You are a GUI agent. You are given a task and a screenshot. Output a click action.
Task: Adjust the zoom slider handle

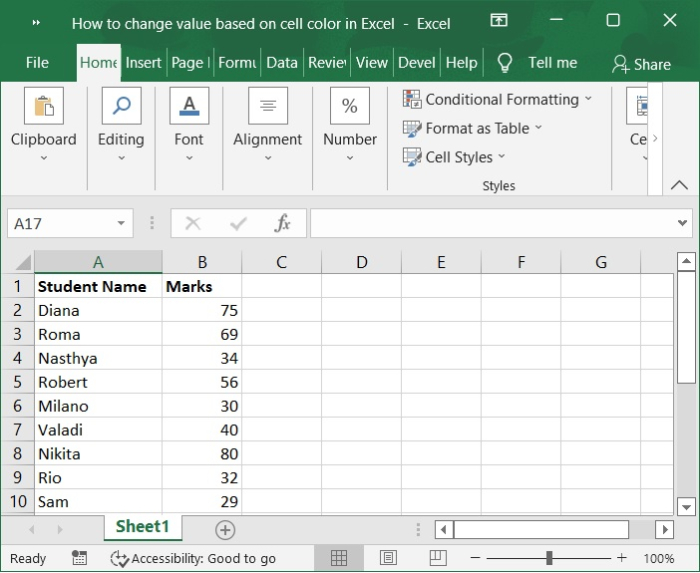point(549,558)
